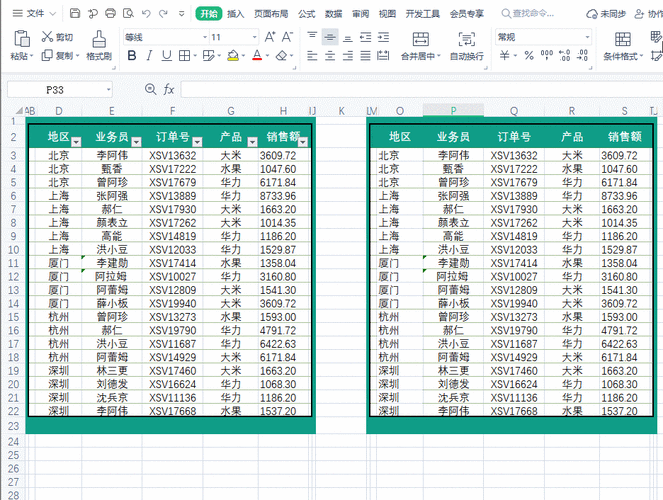Select column P header
The image size is (663, 500).
pyautogui.click(x=453, y=111)
